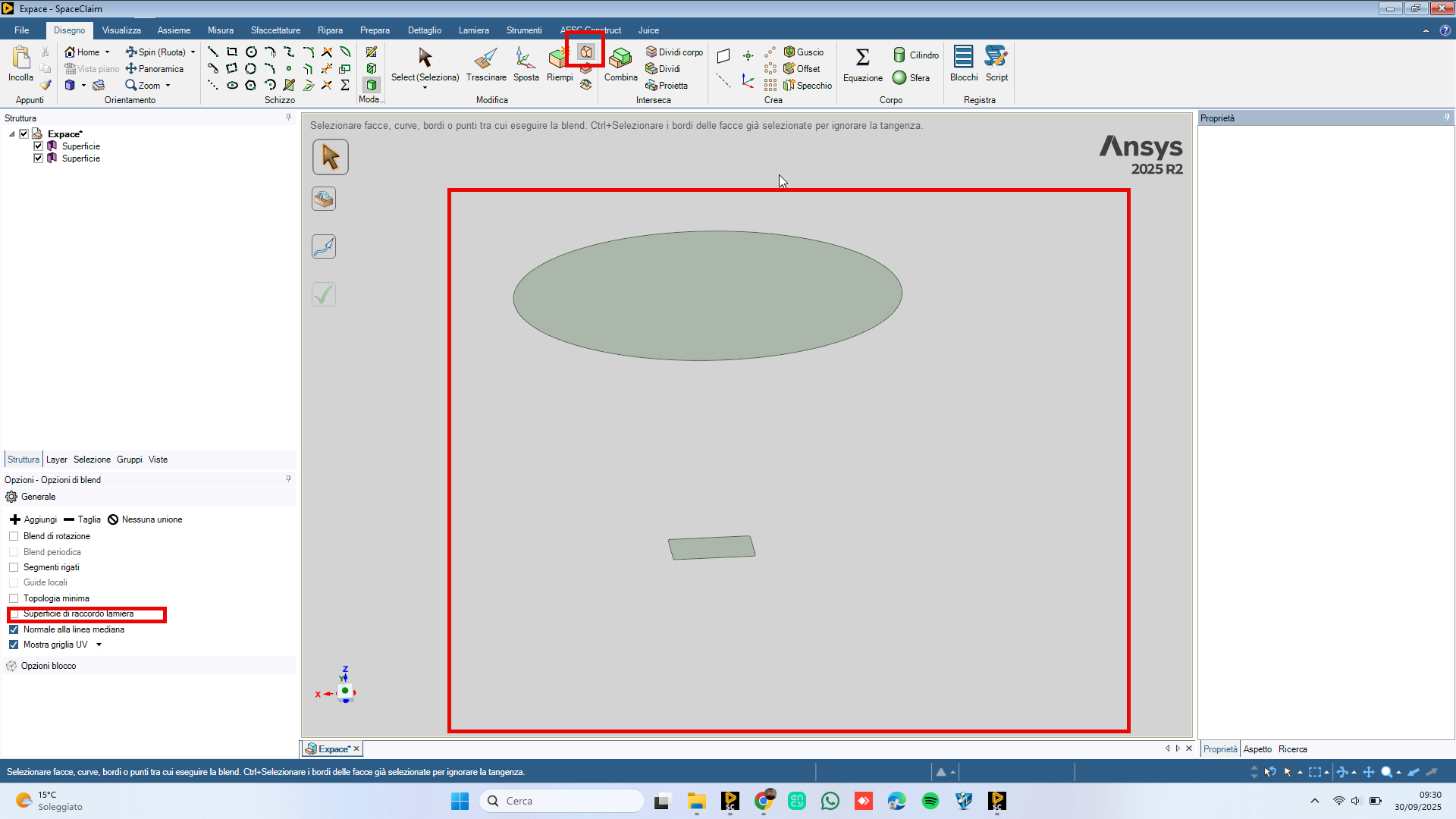Viewport: 1456px width, 819px height.
Task: Click the Cilindro body tool
Action: coord(899,55)
